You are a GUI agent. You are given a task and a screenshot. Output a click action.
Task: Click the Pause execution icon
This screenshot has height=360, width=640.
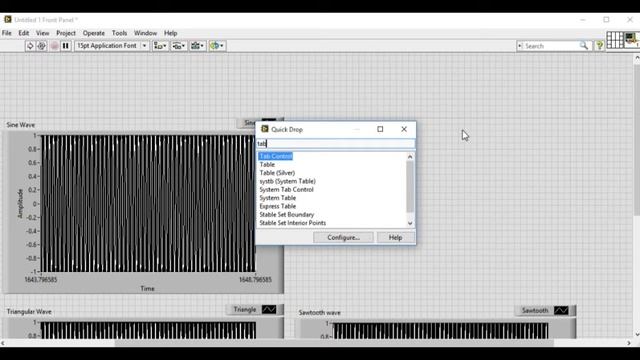coord(65,46)
